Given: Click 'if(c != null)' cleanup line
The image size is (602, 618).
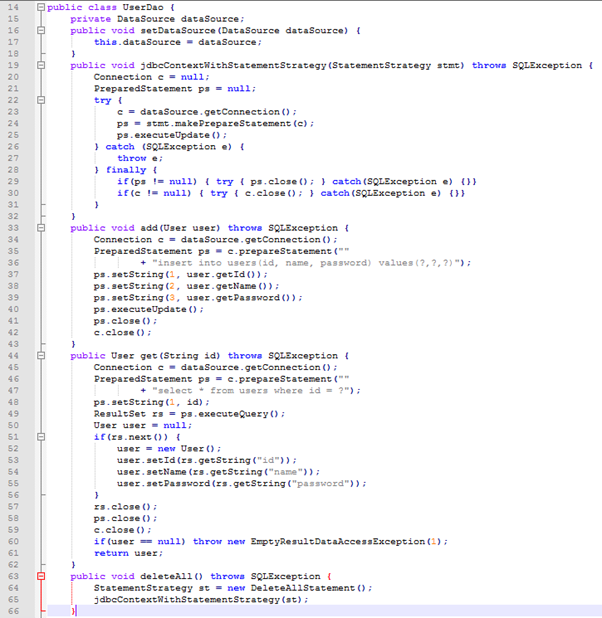Looking at the screenshot, I should point(291,193).
